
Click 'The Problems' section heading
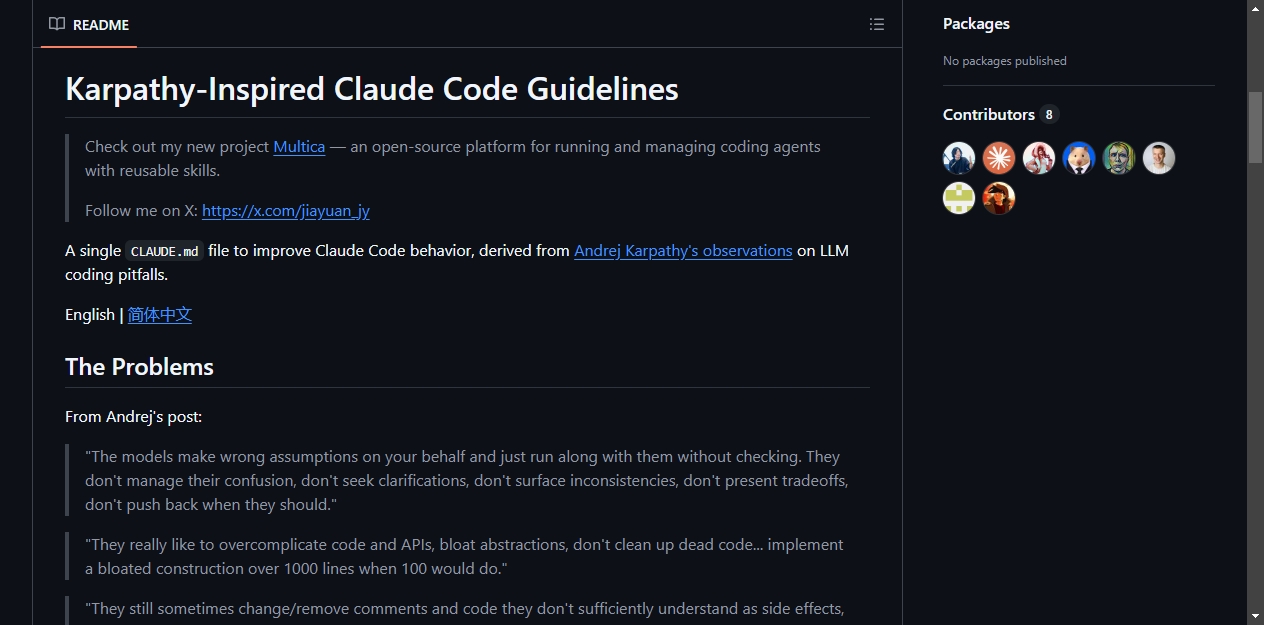click(139, 367)
